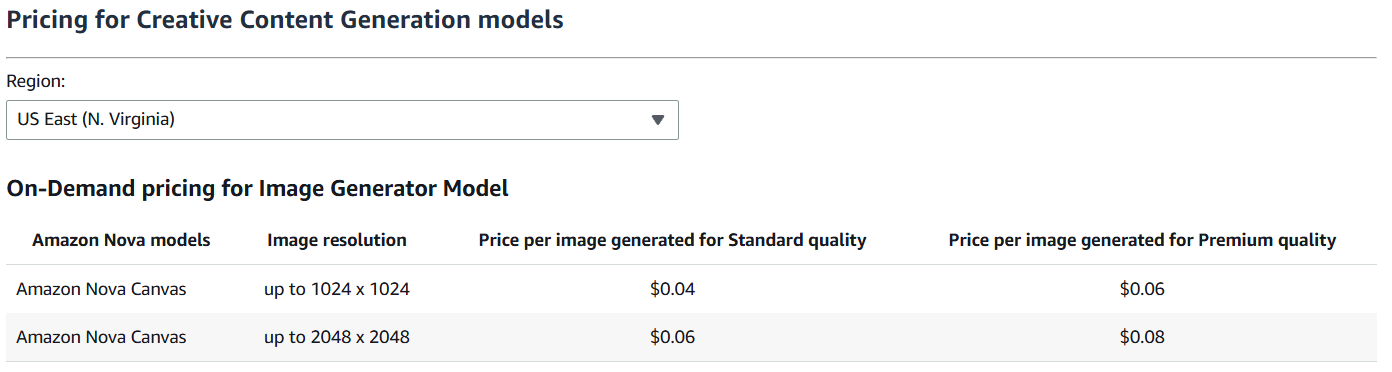The height and width of the screenshot is (372, 1392).
Task: Click the Pricing for Creative Content Generation heading
Action: click(285, 19)
